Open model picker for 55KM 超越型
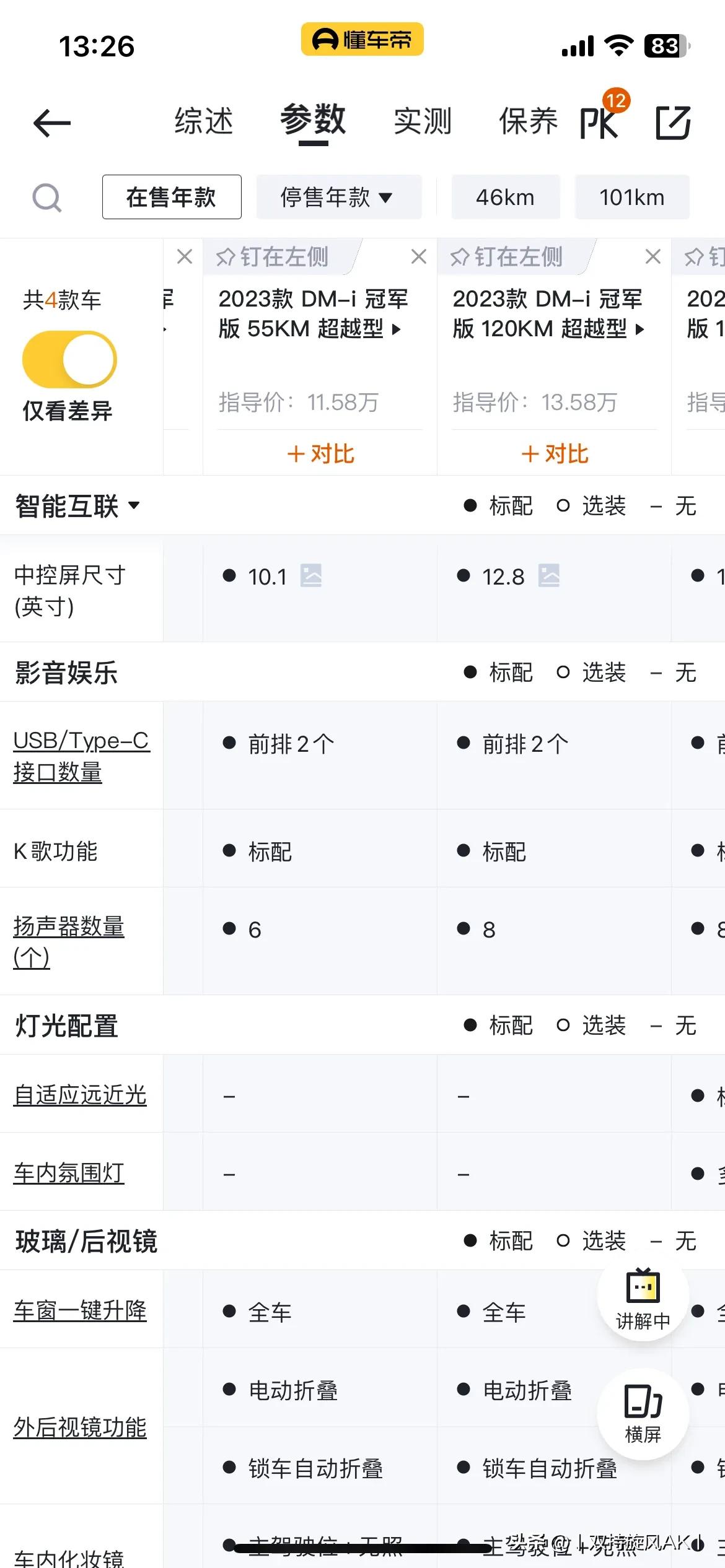 pyautogui.click(x=313, y=313)
